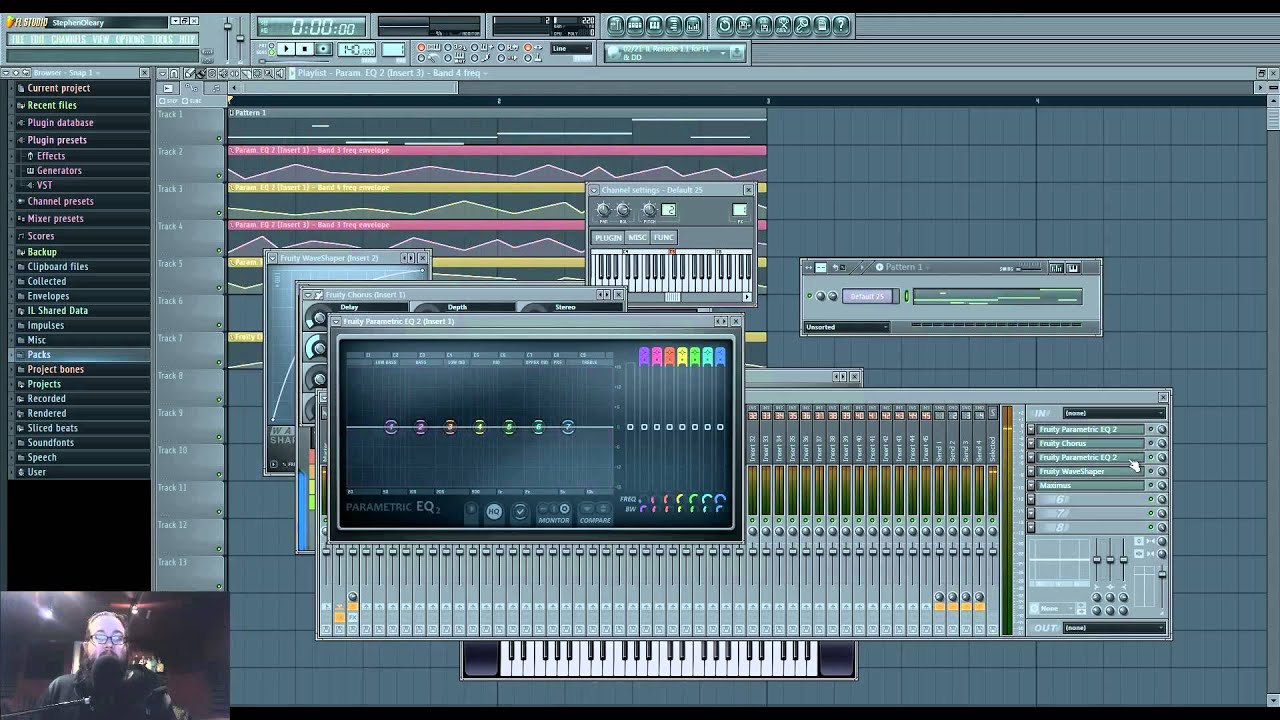This screenshot has width=1280, height=720.
Task: Click the Maximus mix level knob in mixer
Action: click(x=1162, y=485)
